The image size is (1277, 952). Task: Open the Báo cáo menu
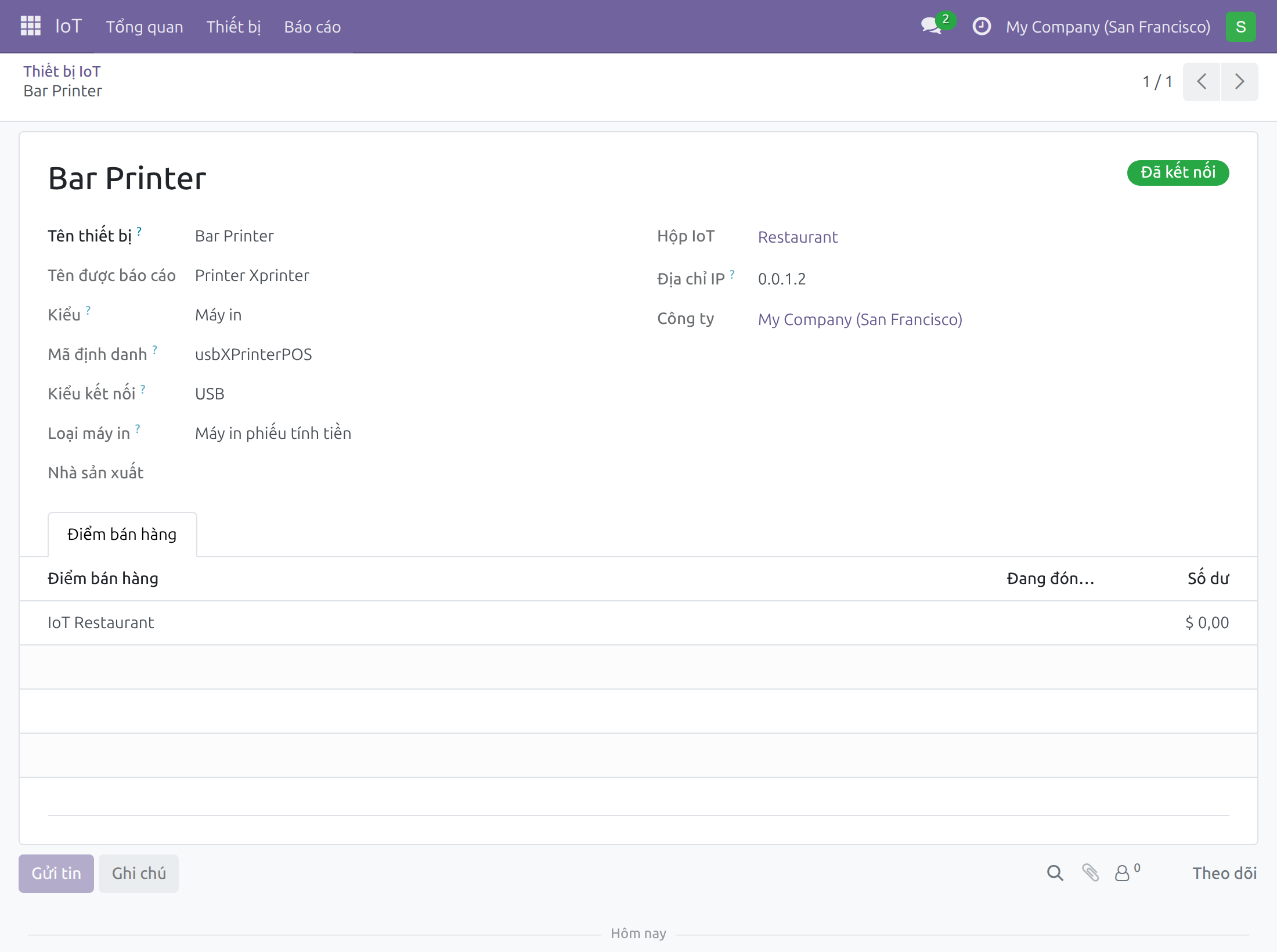pyautogui.click(x=312, y=27)
